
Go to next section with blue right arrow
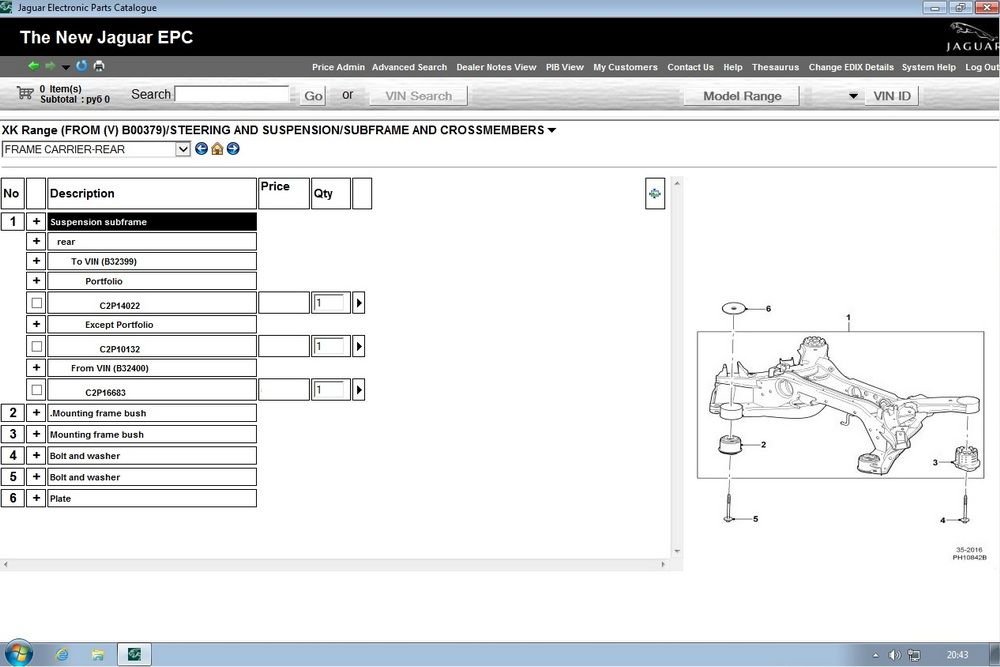point(233,149)
